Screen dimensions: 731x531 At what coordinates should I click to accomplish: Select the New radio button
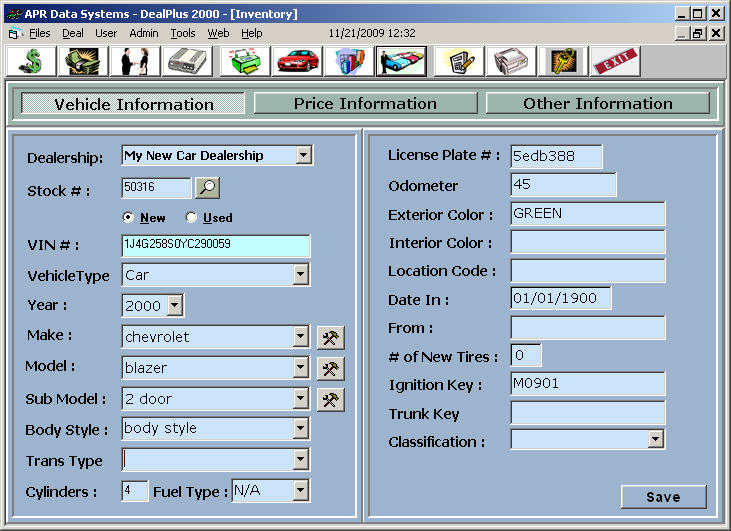coord(128,217)
